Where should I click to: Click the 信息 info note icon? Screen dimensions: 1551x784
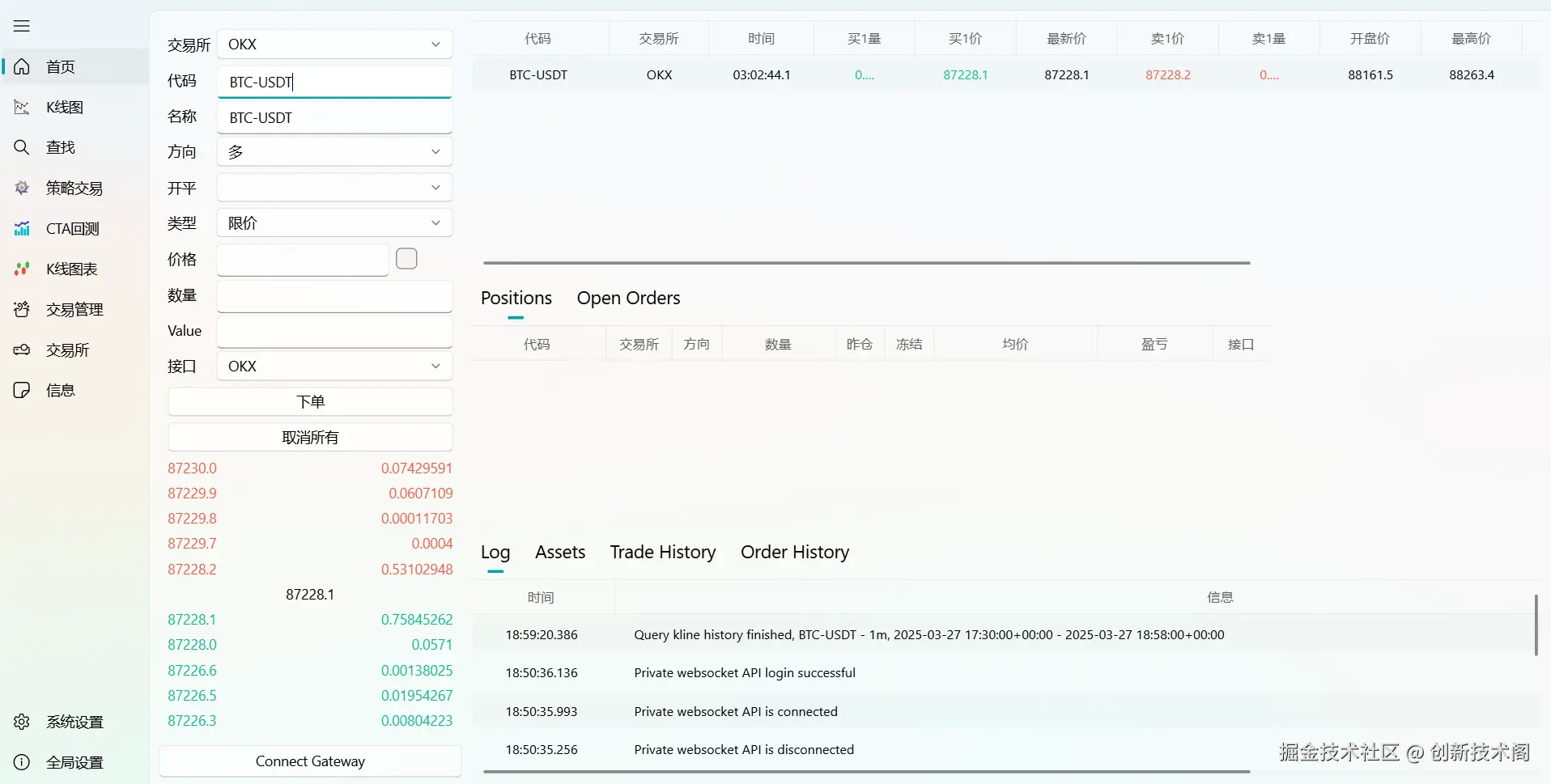[x=22, y=390]
